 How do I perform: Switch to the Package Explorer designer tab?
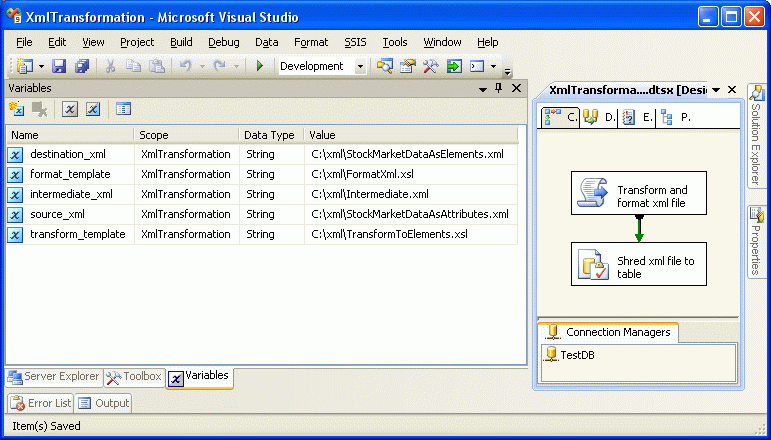click(x=676, y=117)
